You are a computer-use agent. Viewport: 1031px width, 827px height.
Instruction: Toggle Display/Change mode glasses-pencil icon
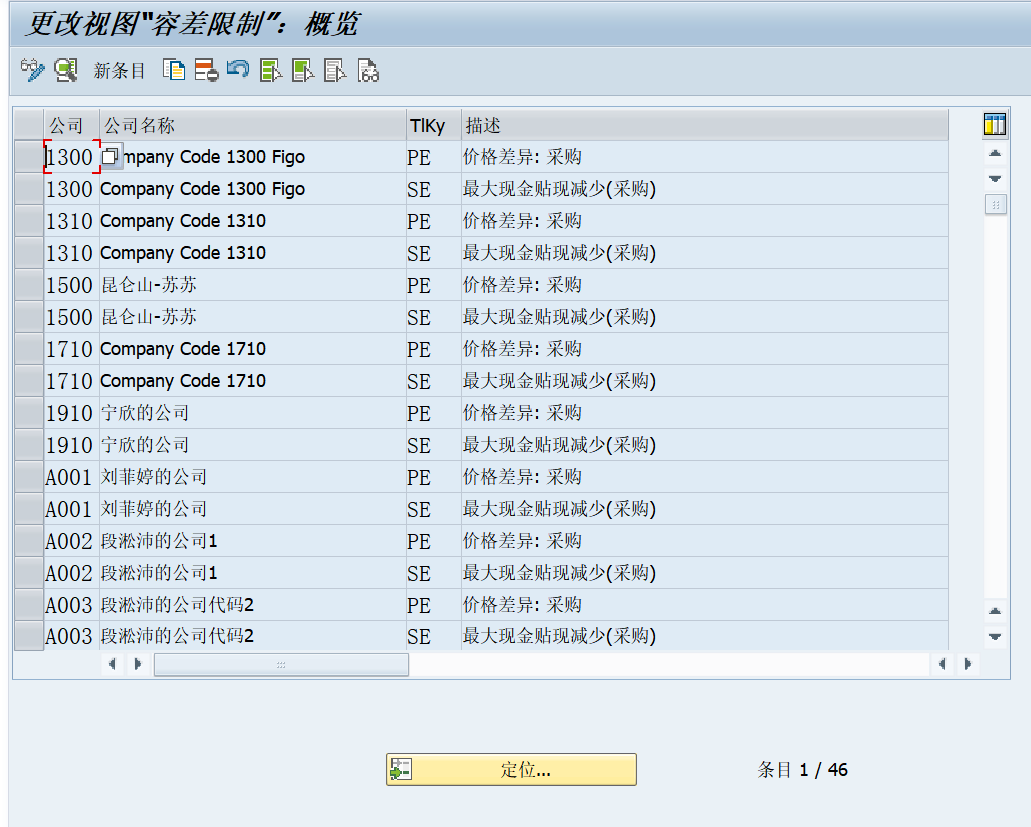[32, 70]
